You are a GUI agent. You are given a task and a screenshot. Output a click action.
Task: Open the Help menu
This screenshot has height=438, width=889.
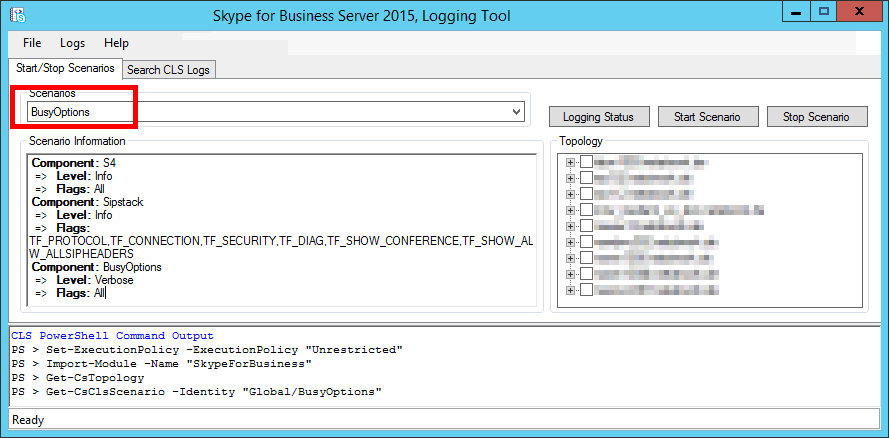coord(116,43)
